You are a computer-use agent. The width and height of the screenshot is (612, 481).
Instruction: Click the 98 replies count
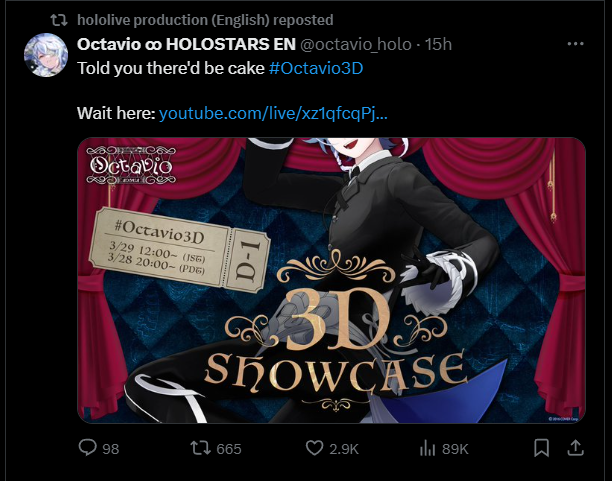111,449
